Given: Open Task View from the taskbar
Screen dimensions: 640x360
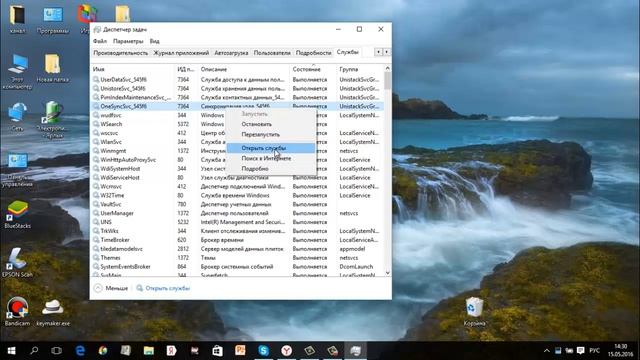Looking at the screenshot, I should [57, 351].
